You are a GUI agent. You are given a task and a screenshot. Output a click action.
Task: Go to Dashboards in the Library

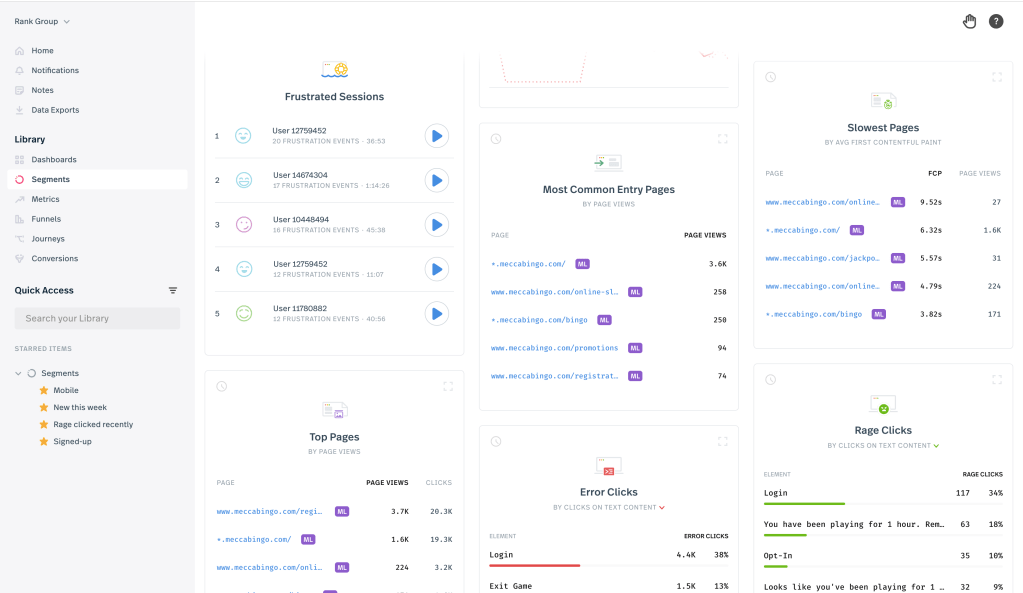(53, 160)
